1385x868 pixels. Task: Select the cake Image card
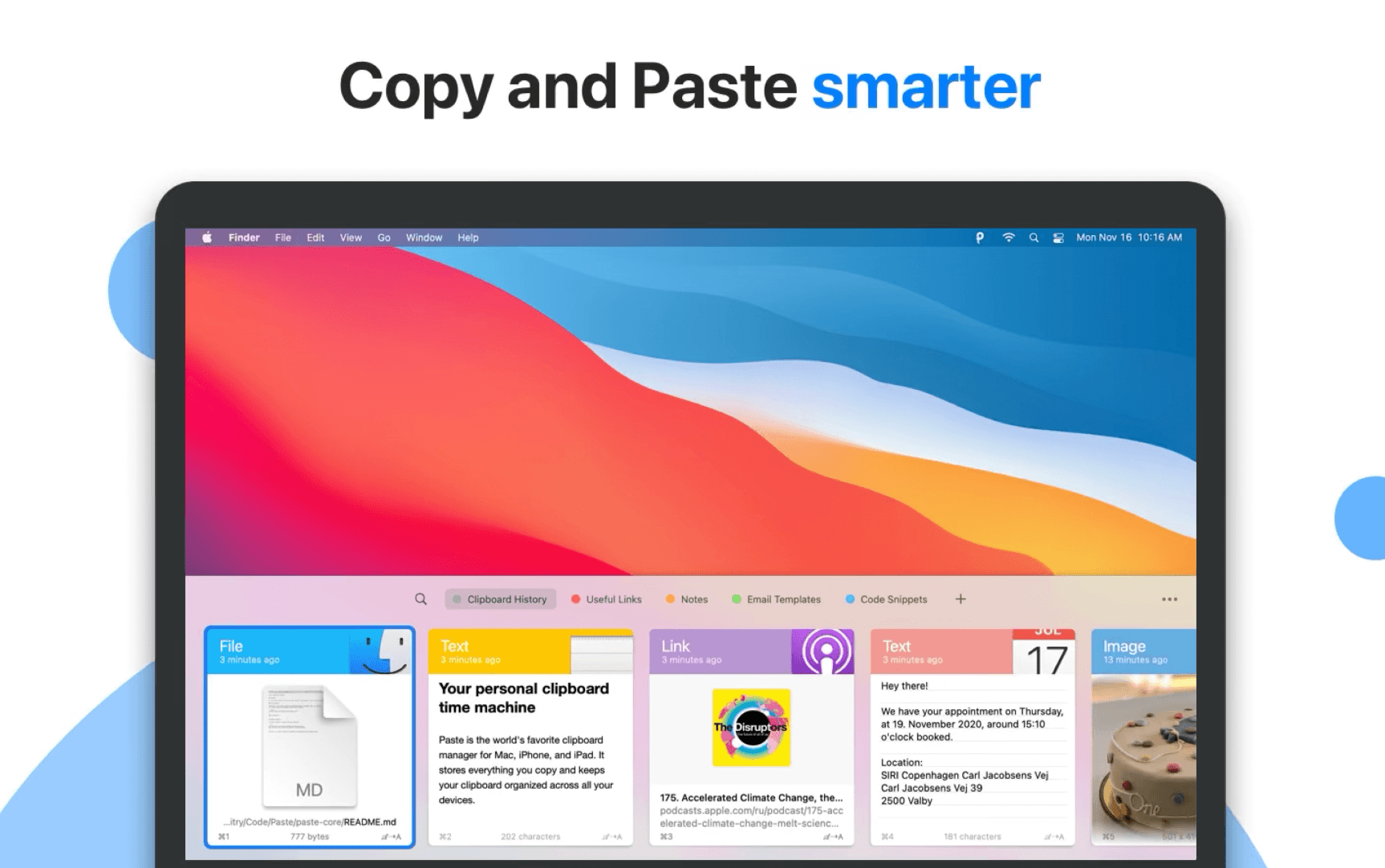[1143, 737]
